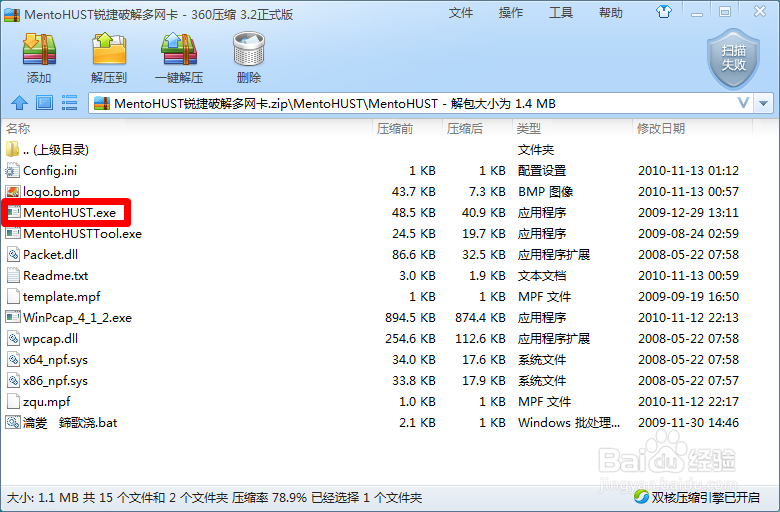Image resolution: width=780 pixels, height=512 pixels.
Task: Select the MentoHUSTTool.exe file name
Action: coord(83,233)
